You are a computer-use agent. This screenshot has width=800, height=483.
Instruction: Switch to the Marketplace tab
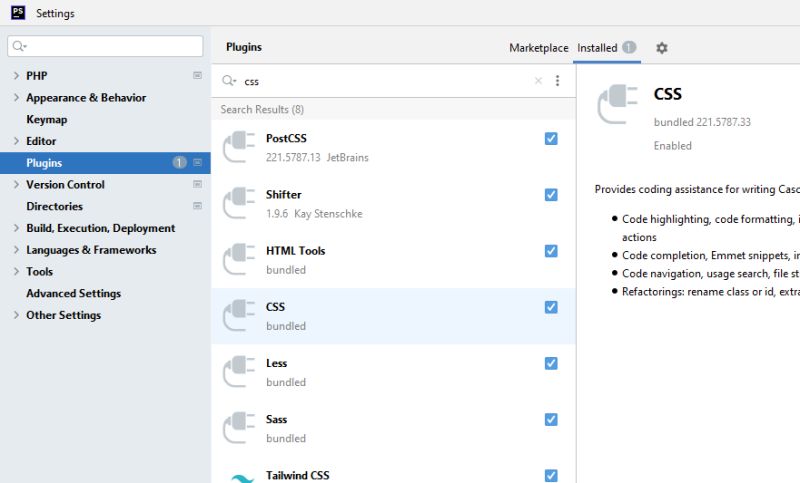(x=539, y=48)
